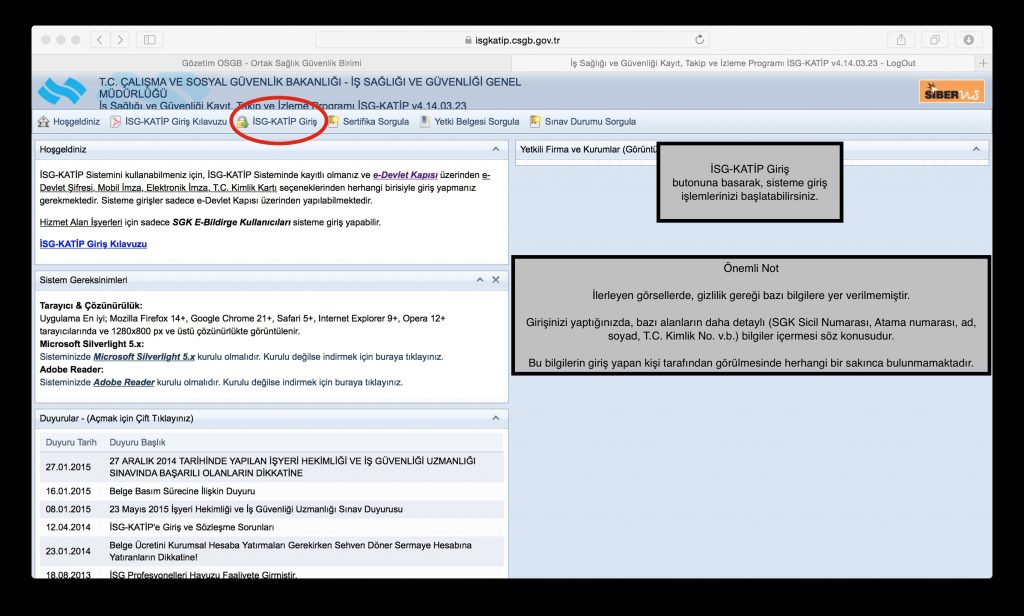Toggle the Safari sidebar button
The height and width of the screenshot is (616, 1024).
[x=150, y=40]
